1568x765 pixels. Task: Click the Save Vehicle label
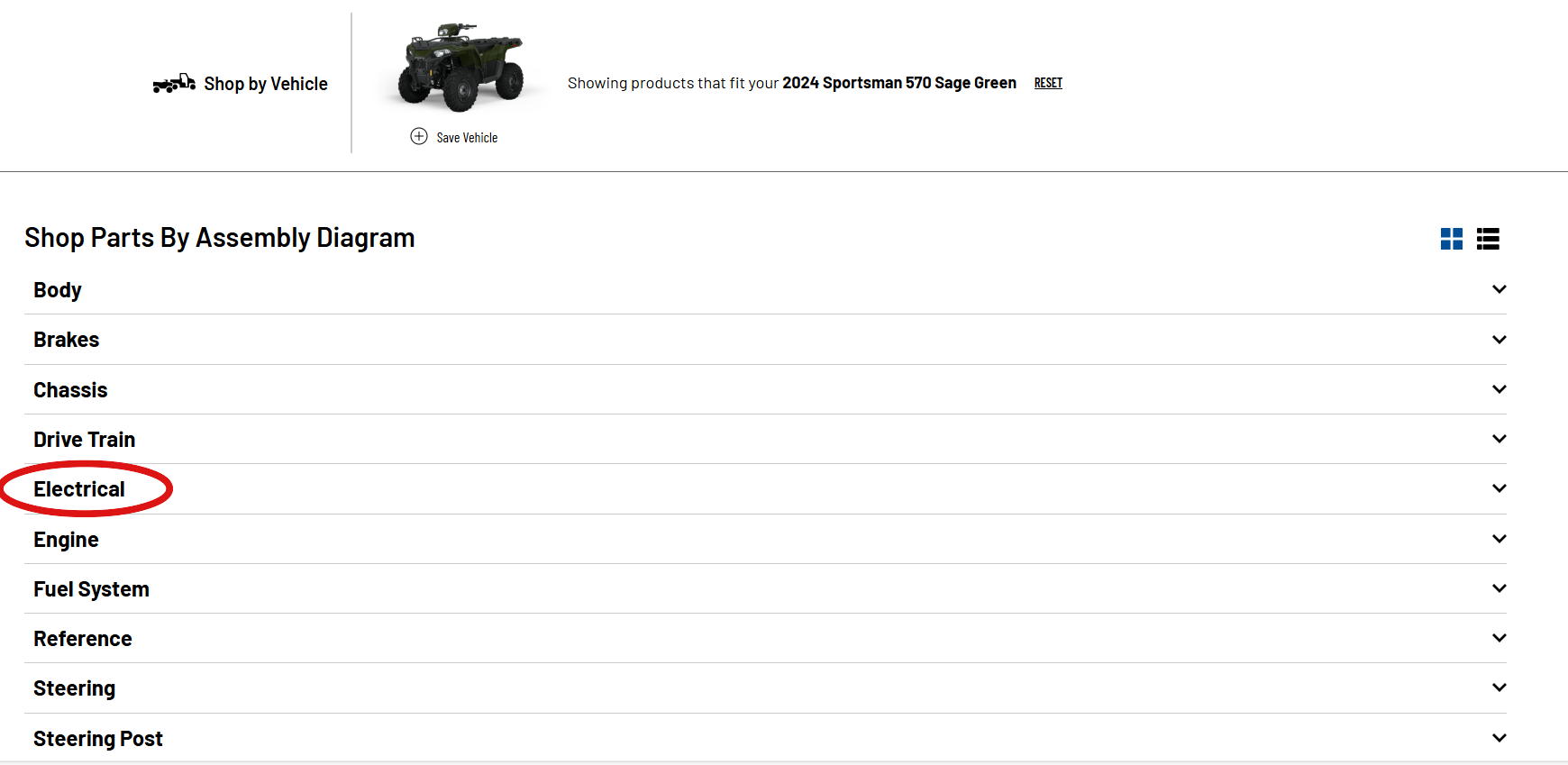[467, 138]
